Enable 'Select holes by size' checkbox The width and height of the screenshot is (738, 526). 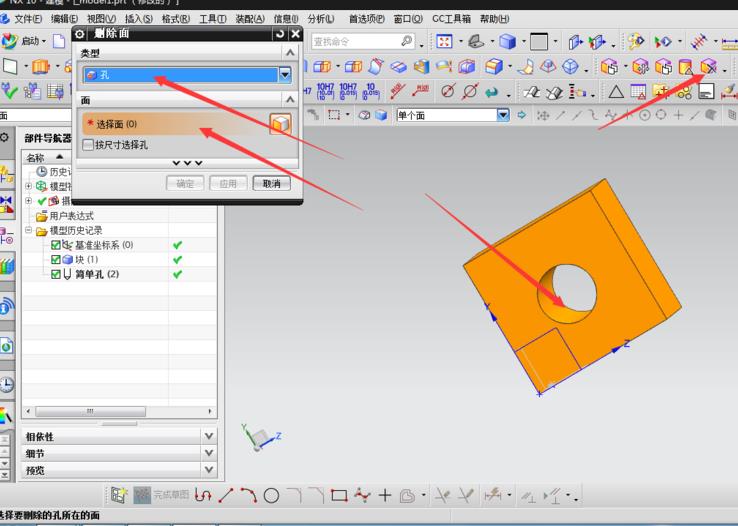tap(88, 145)
